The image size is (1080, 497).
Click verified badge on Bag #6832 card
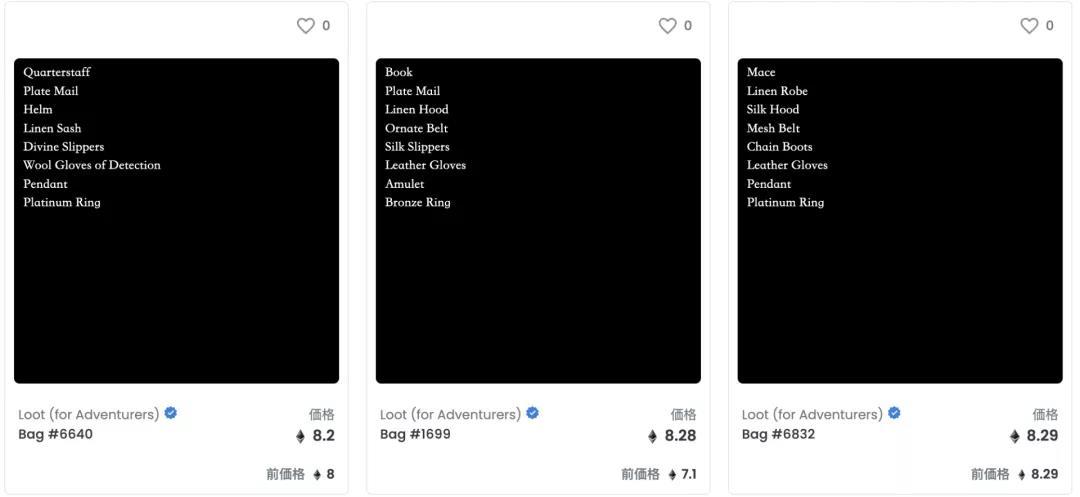[x=894, y=413]
